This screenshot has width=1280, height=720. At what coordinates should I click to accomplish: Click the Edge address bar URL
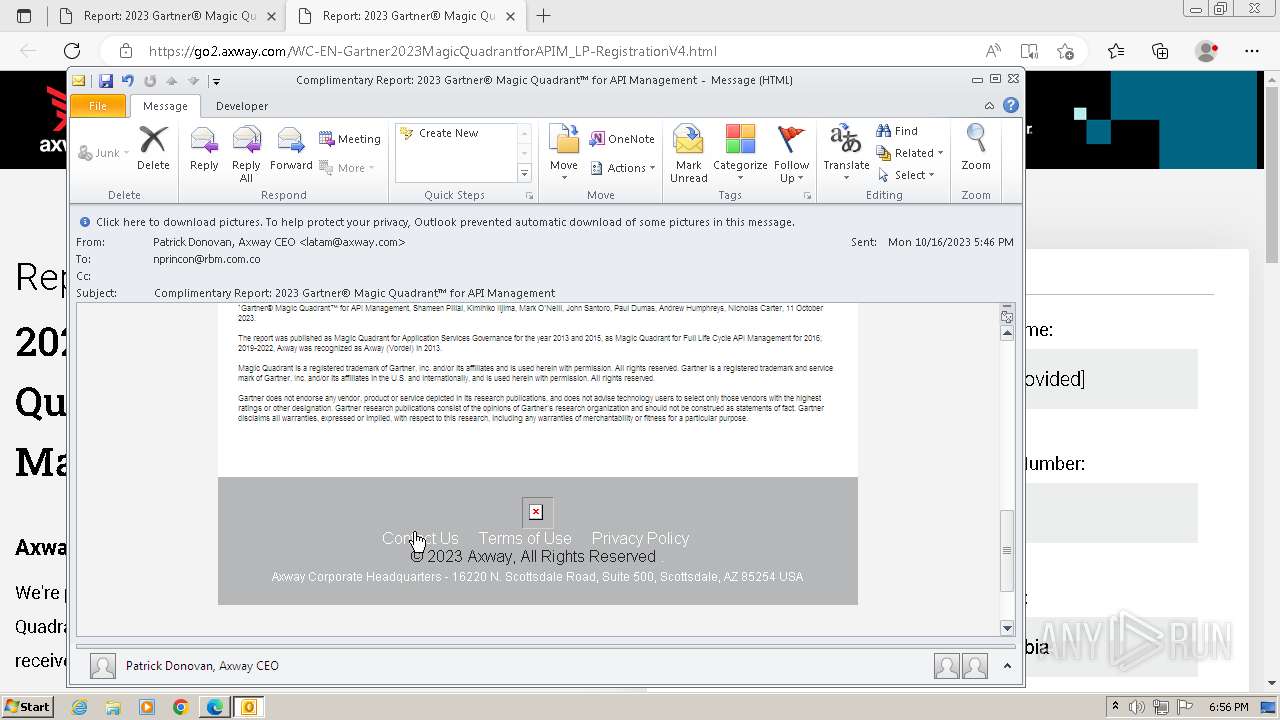(432, 51)
